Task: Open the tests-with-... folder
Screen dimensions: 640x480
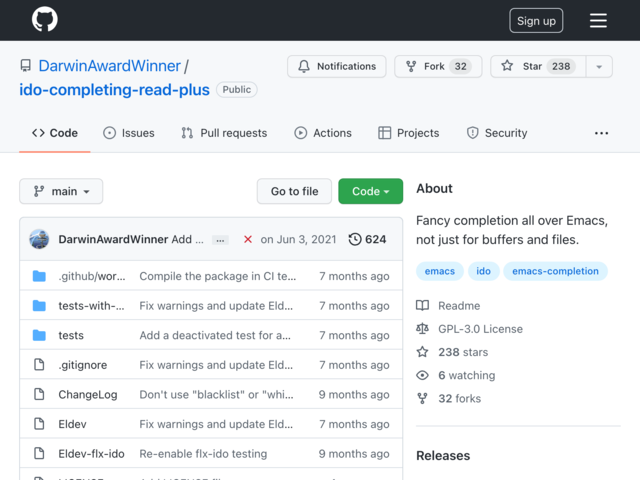Action: (91, 306)
